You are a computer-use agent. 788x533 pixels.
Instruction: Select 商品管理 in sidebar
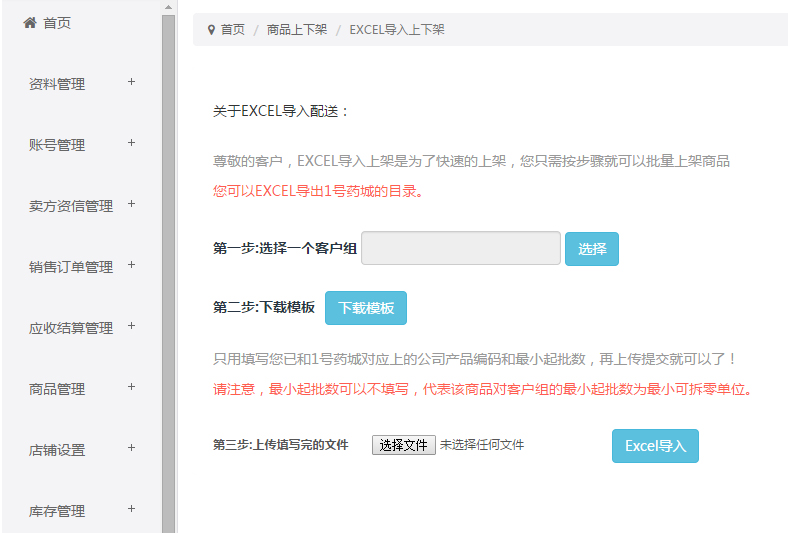[57, 389]
